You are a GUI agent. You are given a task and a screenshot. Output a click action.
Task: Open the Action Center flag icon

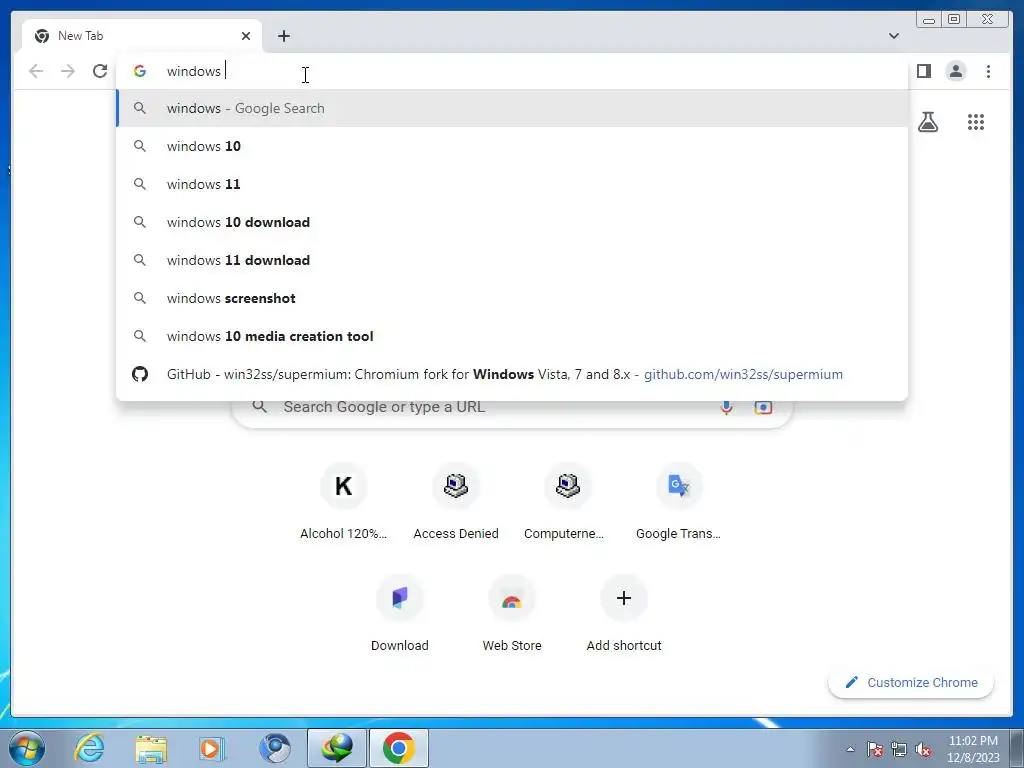click(875, 749)
